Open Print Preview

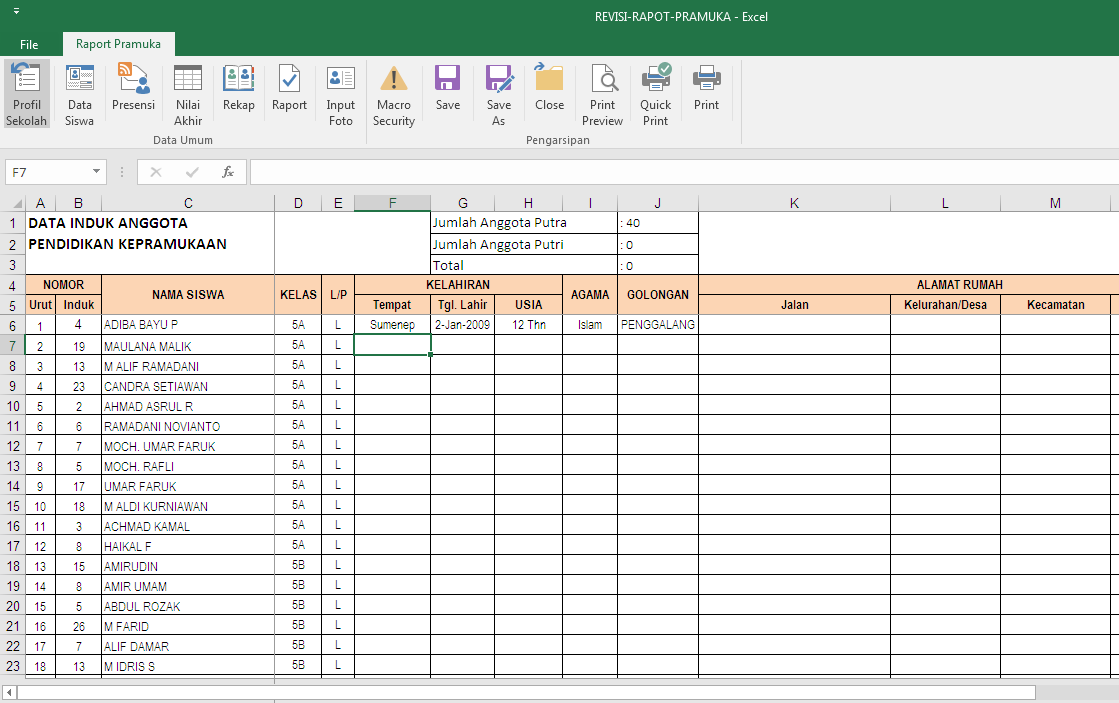pyautogui.click(x=602, y=92)
